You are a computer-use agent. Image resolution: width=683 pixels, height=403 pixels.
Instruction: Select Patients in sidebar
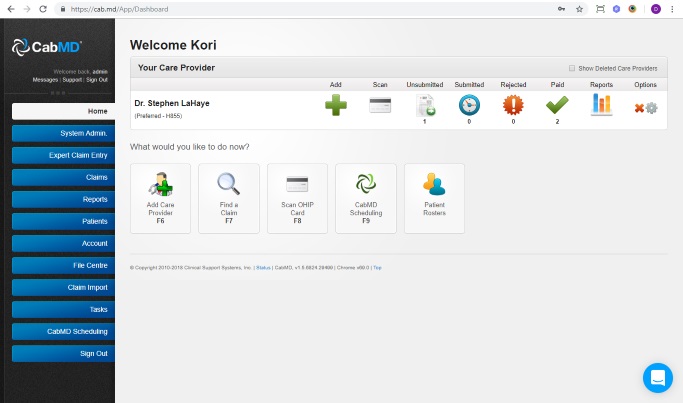(63, 221)
